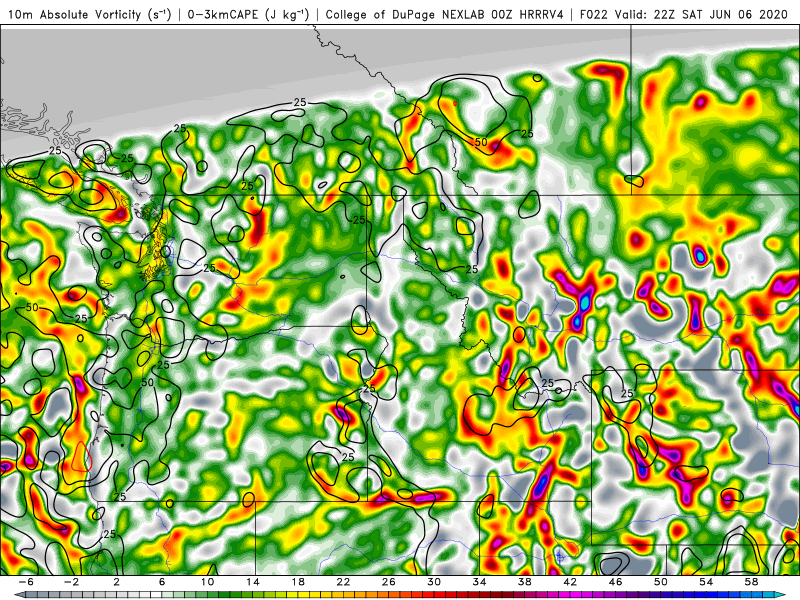
Task: Click the '42' colorbar label
Action: coord(570,582)
